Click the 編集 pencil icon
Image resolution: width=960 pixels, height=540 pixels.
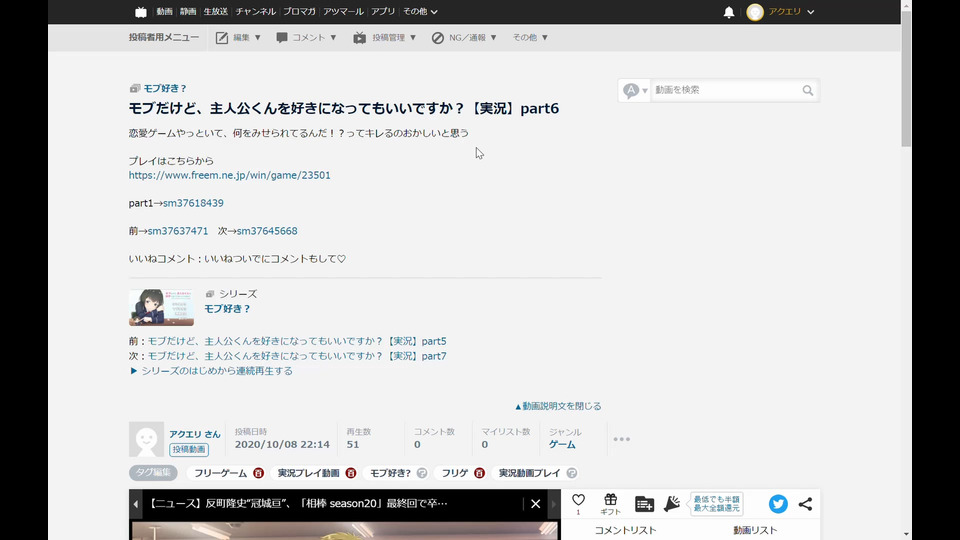click(222, 38)
